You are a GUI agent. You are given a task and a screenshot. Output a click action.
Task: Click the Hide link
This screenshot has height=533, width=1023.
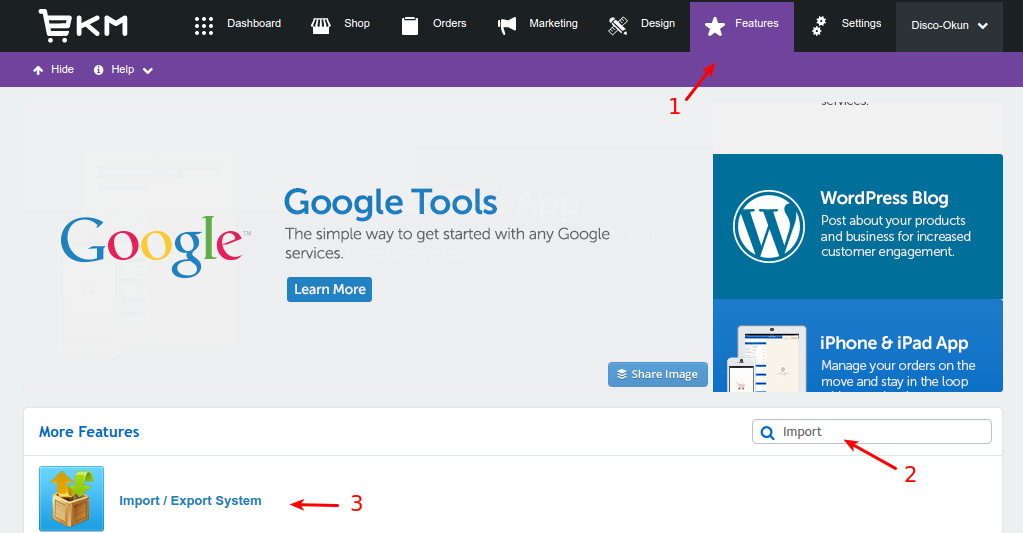(x=62, y=69)
